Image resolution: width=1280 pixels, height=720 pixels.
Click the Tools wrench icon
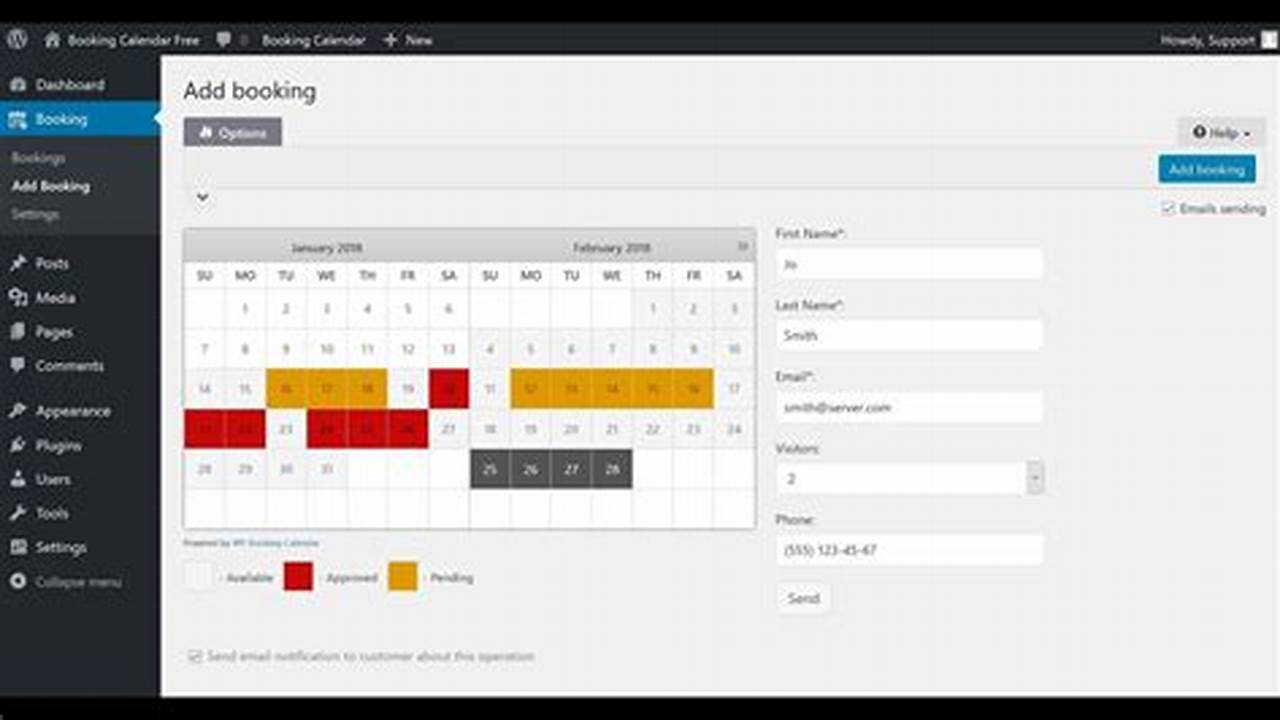point(18,513)
